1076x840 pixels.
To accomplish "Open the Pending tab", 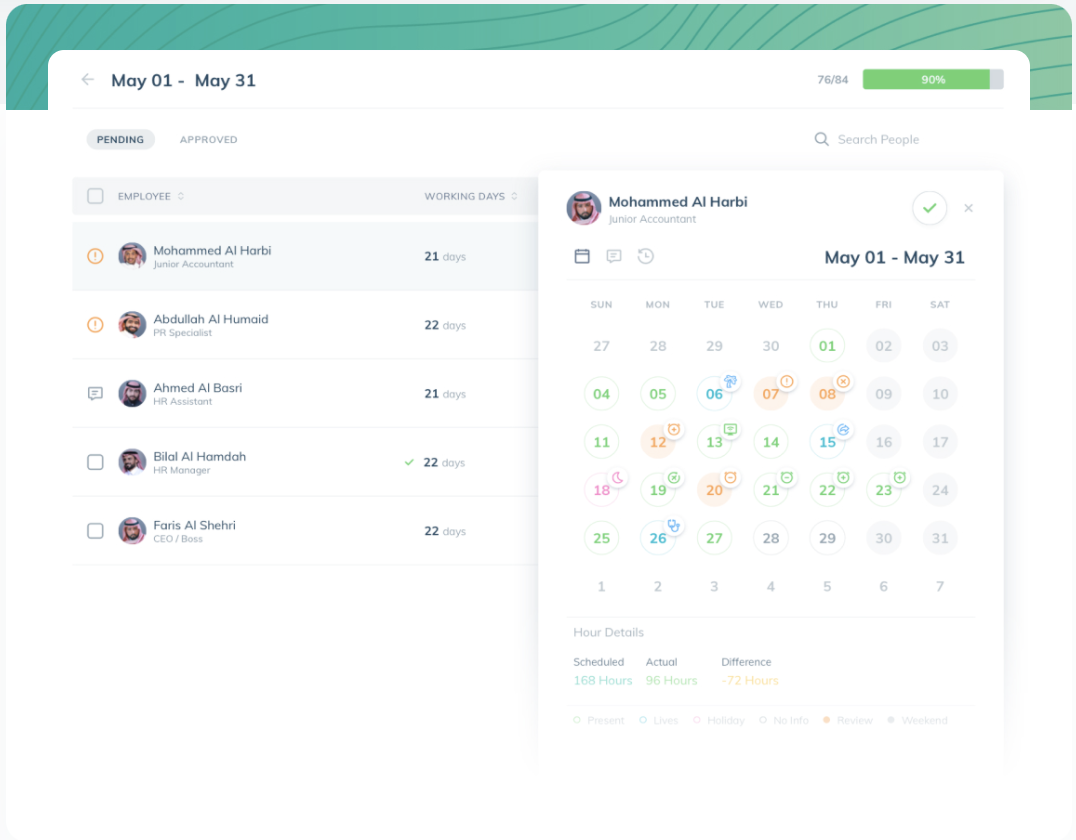I will pyautogui.click(x=120, y=139).
